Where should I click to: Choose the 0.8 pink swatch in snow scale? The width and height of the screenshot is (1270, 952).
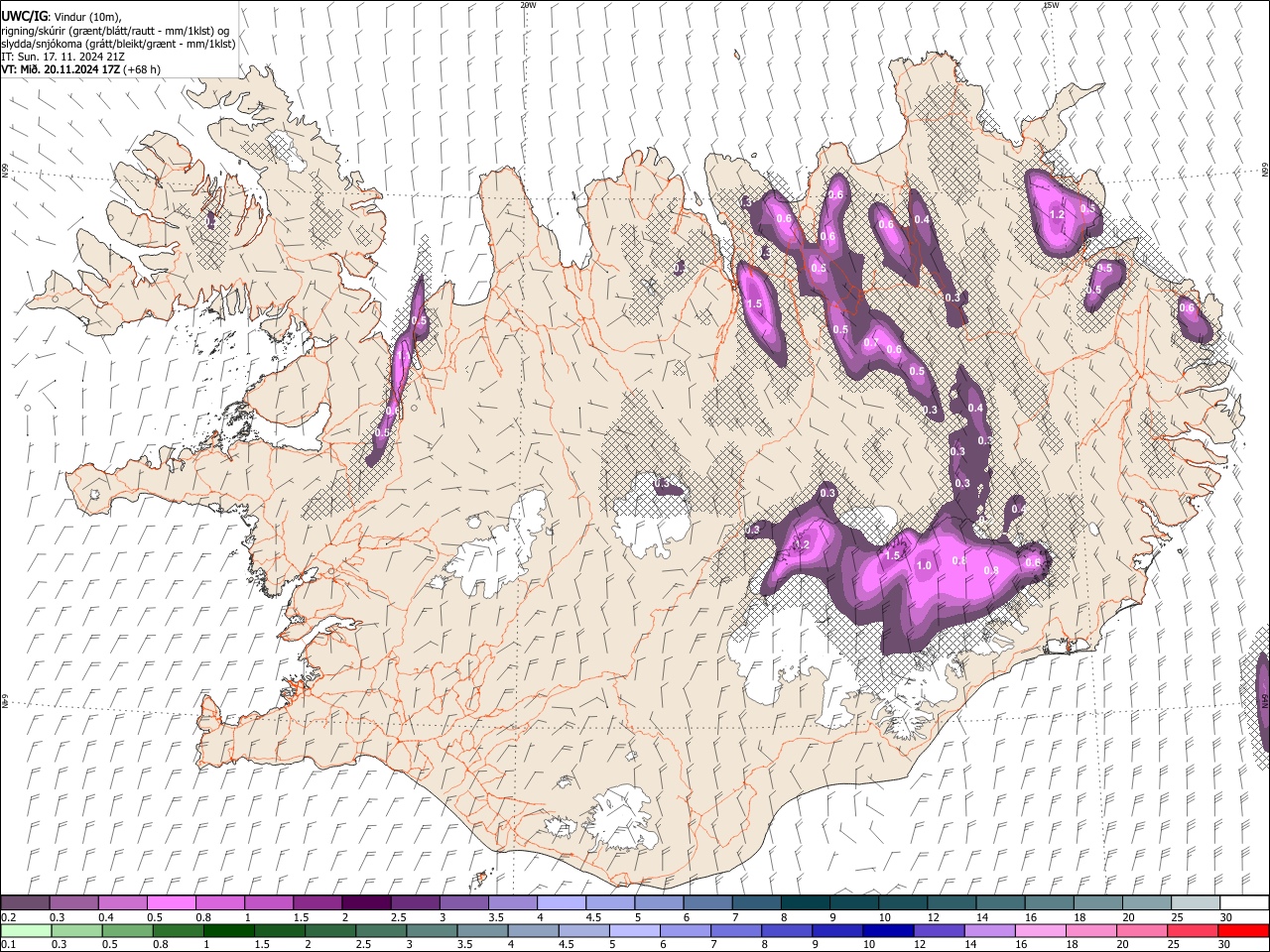pyautogui.click(x=220, y=902)
